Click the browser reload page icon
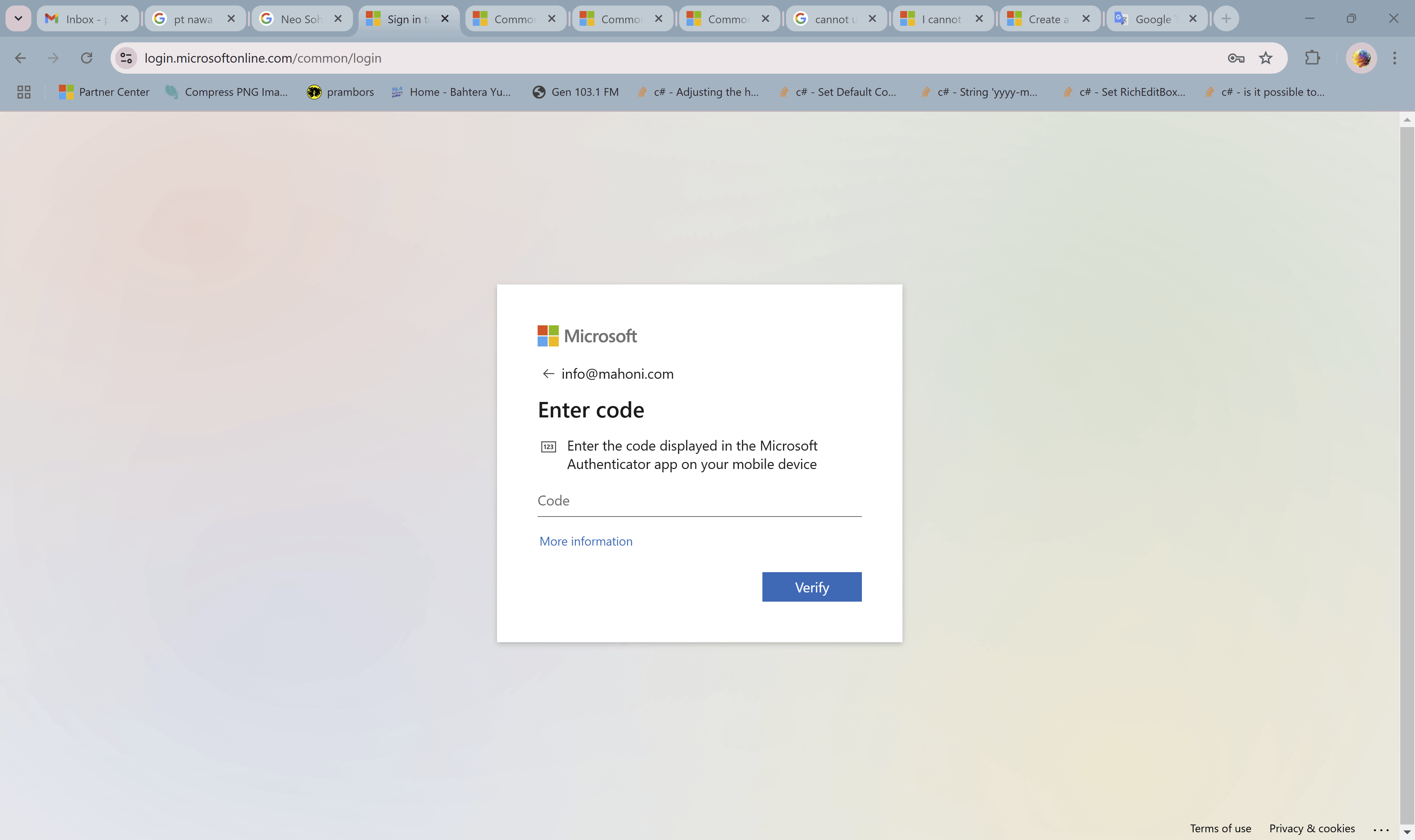Viewport: 1415px width, 840px height. pos(87,58)
